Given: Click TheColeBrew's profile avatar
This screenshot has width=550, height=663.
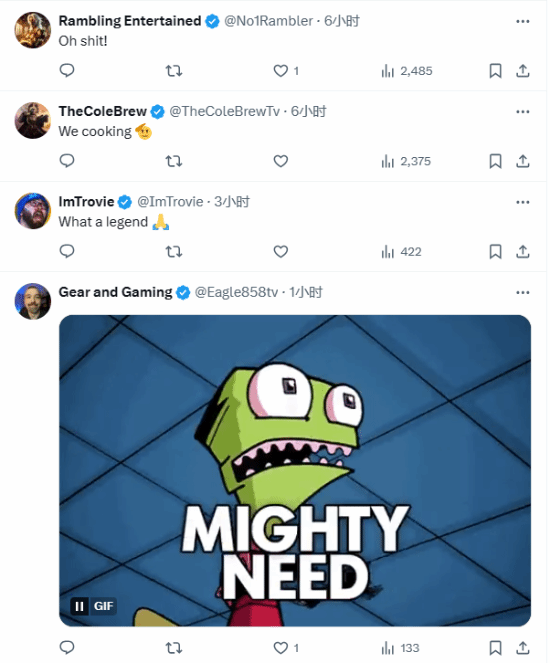Looking at the screenshot, I should pos(33,120).
